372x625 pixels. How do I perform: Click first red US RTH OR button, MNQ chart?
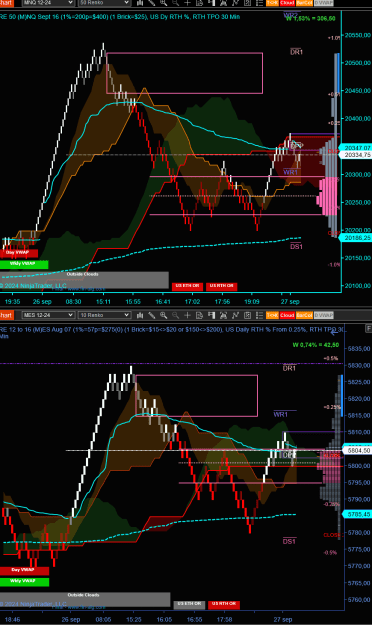pos(187,286)
